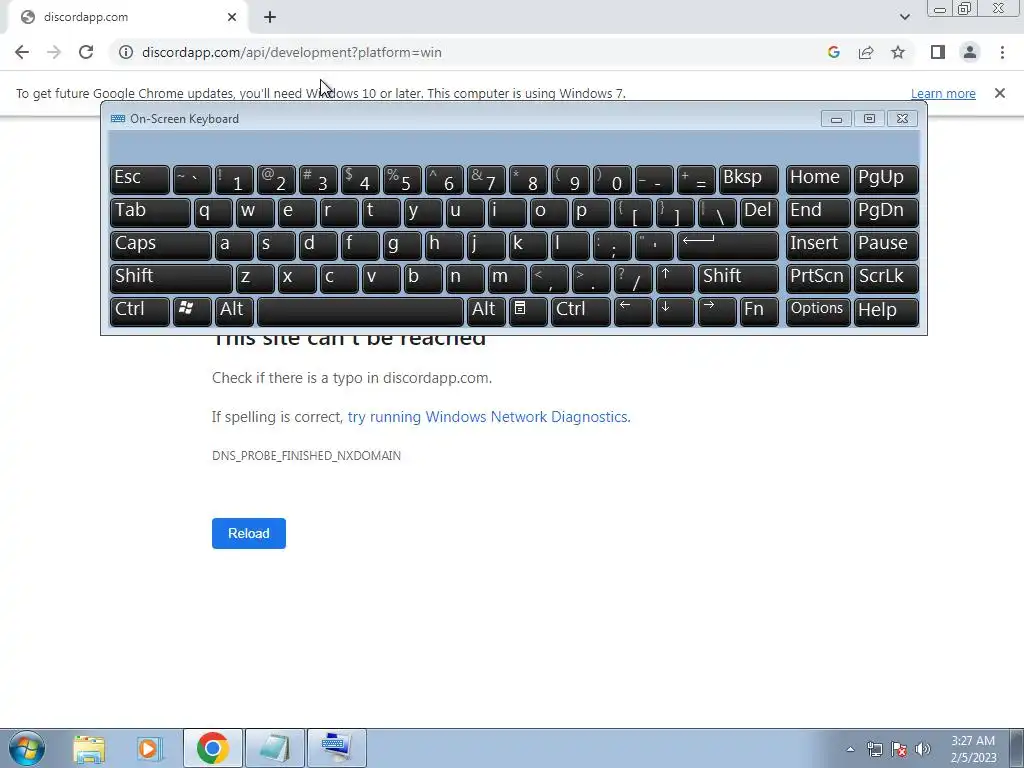Tap the PgUp key
Image resolution: width=1024 pixels, height=768 pixels.
[x=886, y=179]
